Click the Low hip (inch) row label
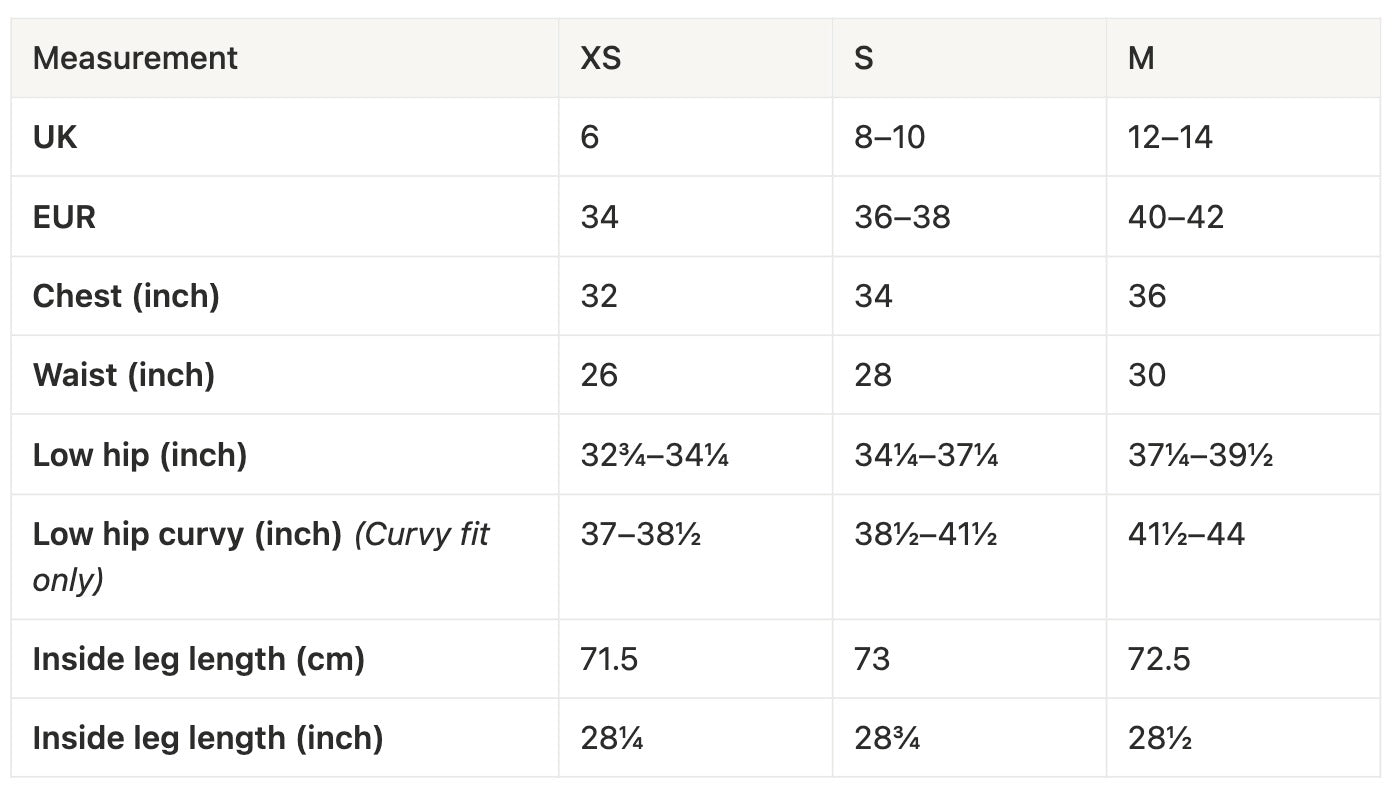 click(x=140, y=455)
